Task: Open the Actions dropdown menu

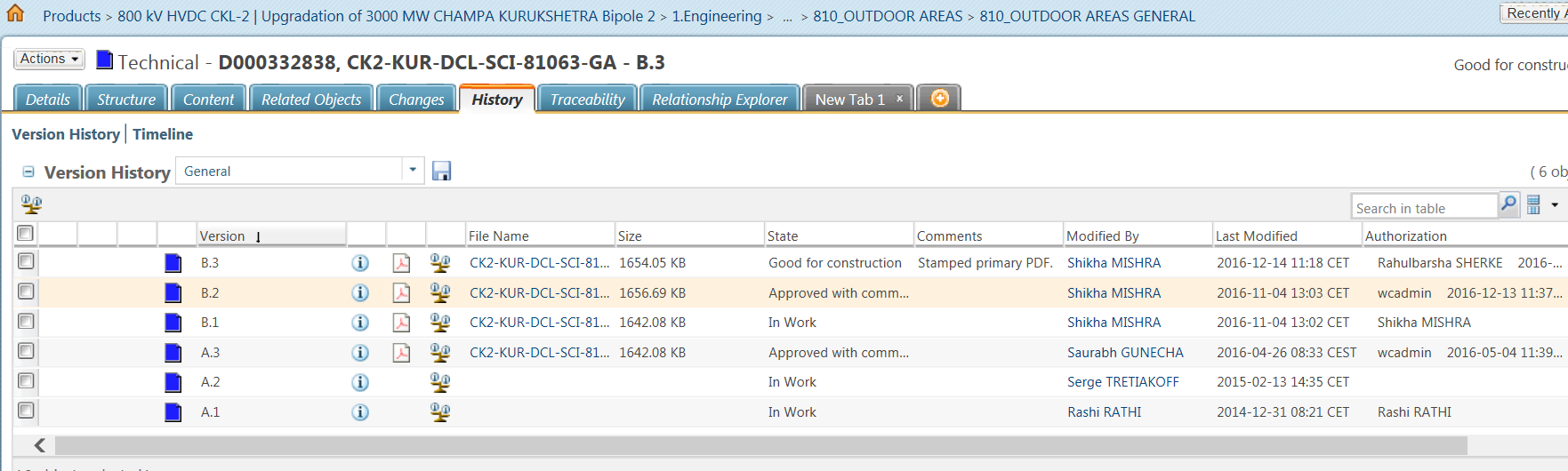Action: pos(49,59)
